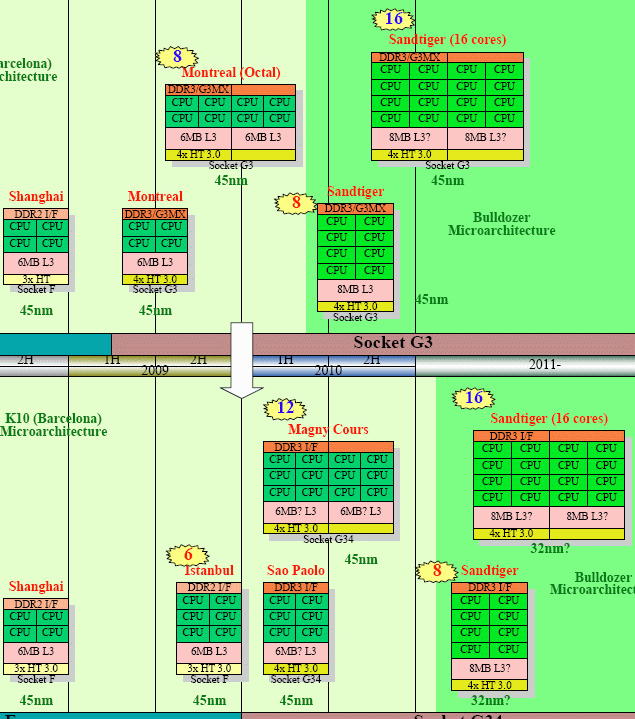Viewport: 635px width, 719px height.
Task: Click "45nm" label below Sao Paolo chip
Action: (x=296, y=700)
